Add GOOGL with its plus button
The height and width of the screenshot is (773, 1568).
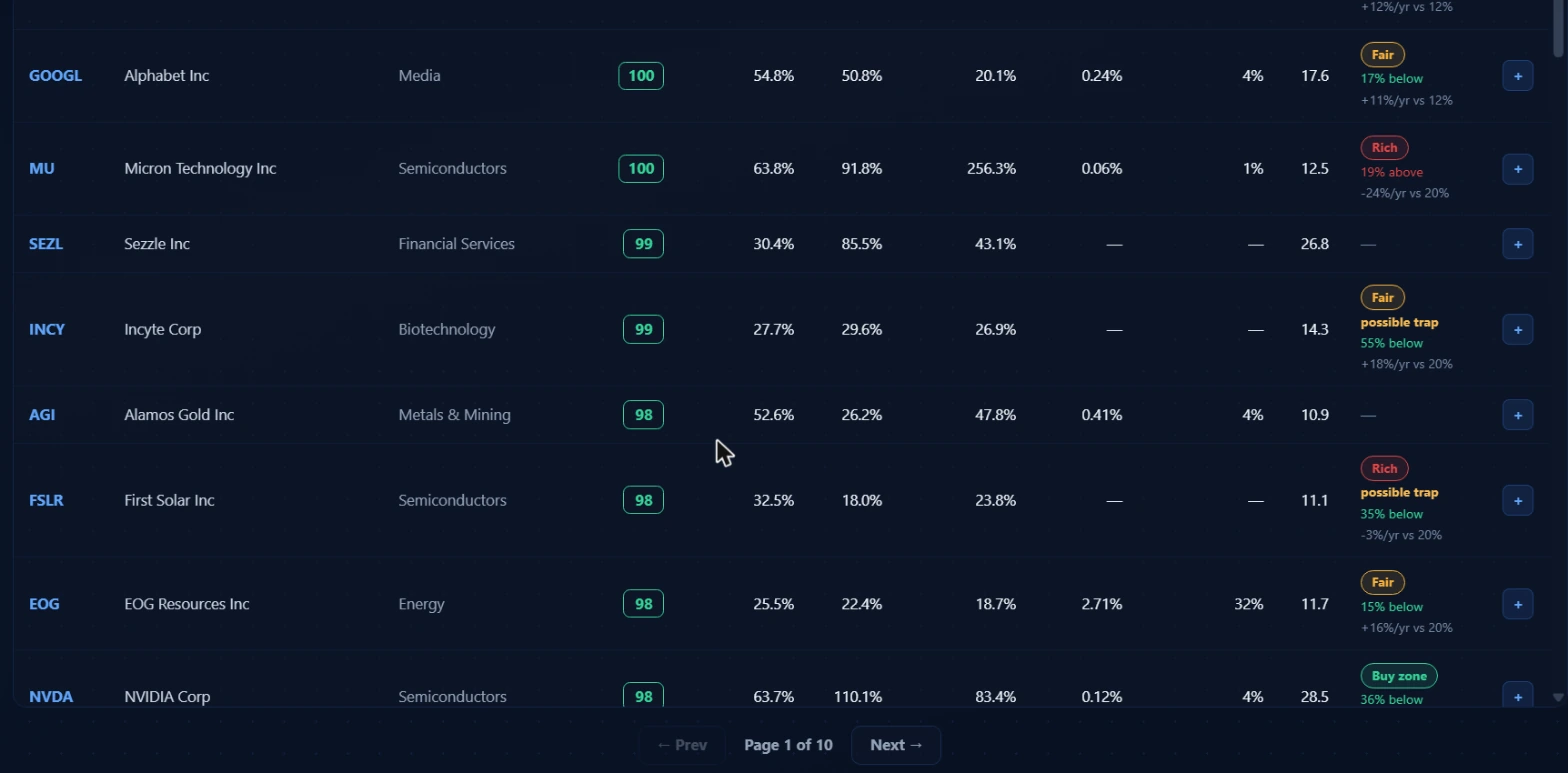click(1517, 76)
